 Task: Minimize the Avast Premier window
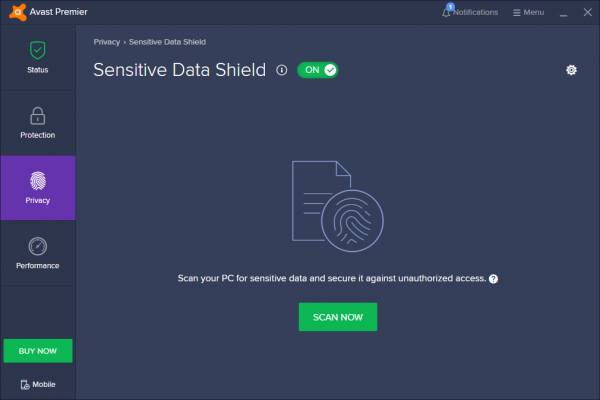(565, 12)
